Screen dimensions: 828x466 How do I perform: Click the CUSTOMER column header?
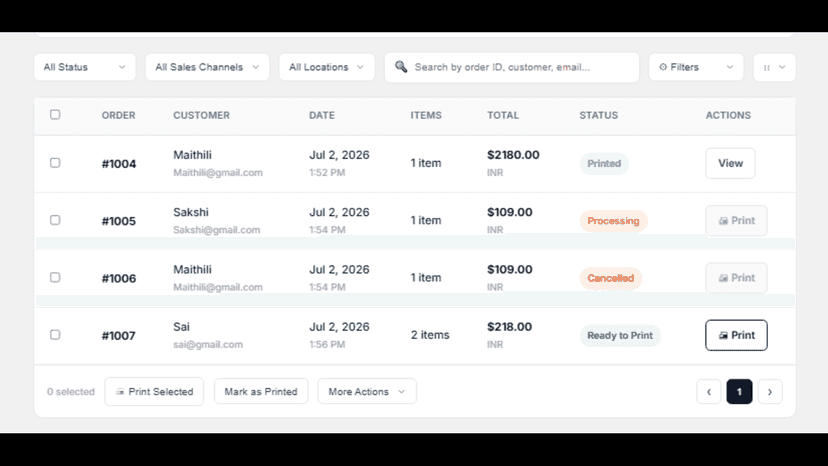pyautogui.click(x=201, y=115)
